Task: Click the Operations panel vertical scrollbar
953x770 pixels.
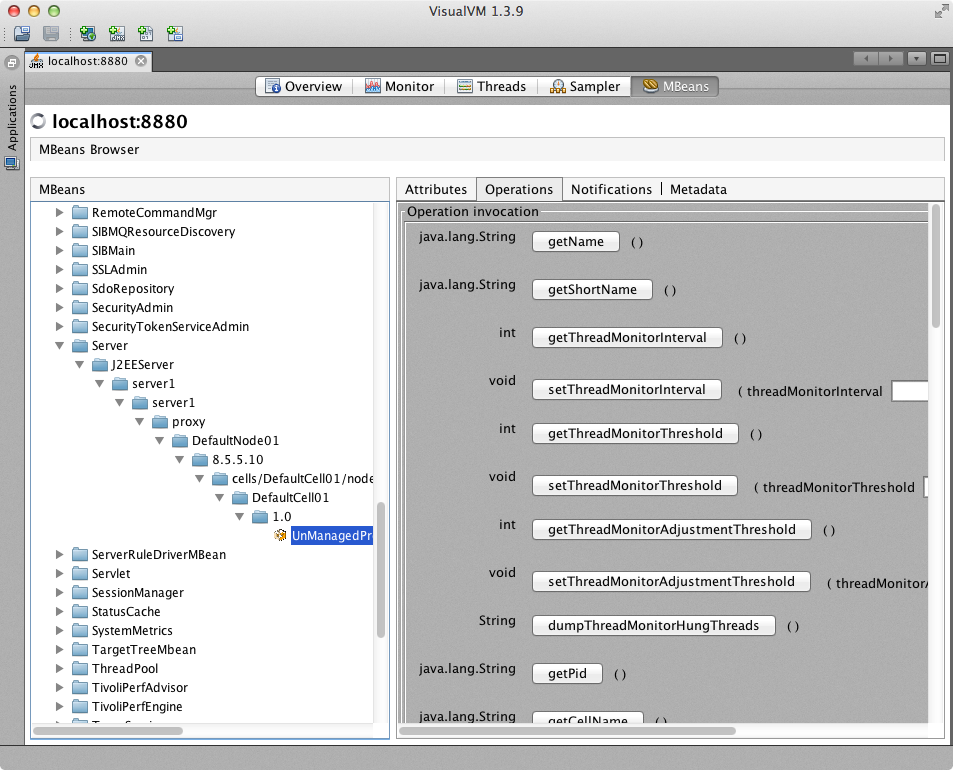Action: (936, 266)
